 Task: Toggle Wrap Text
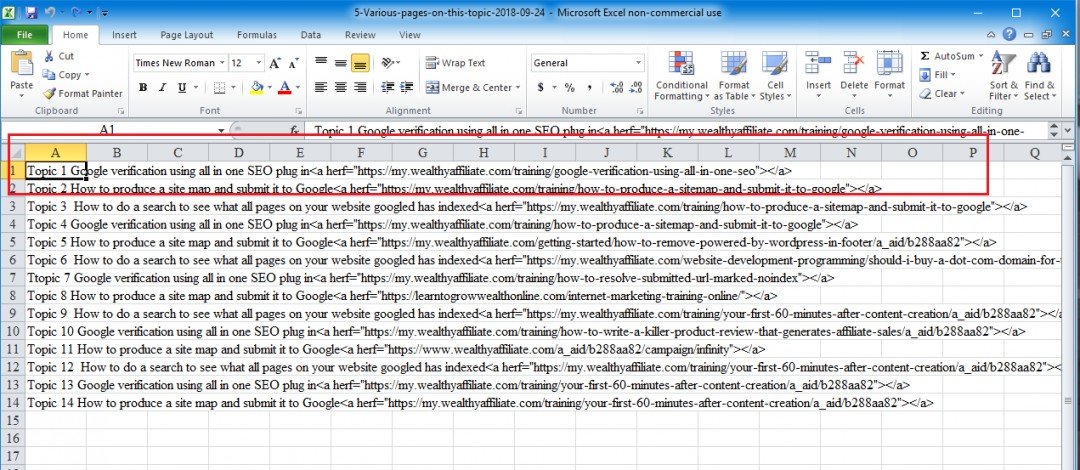point(455,63)
